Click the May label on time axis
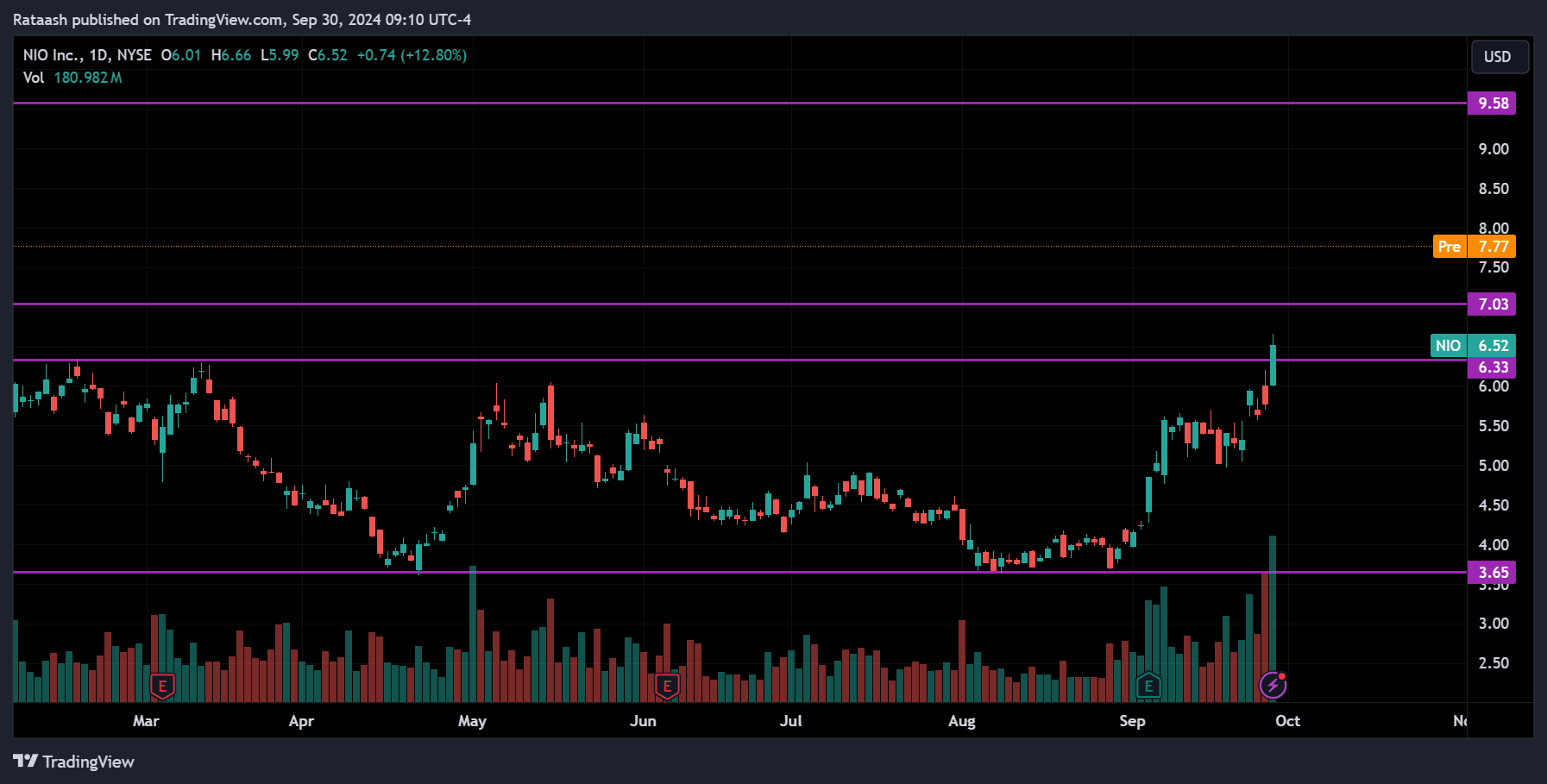 pos(472,721)
